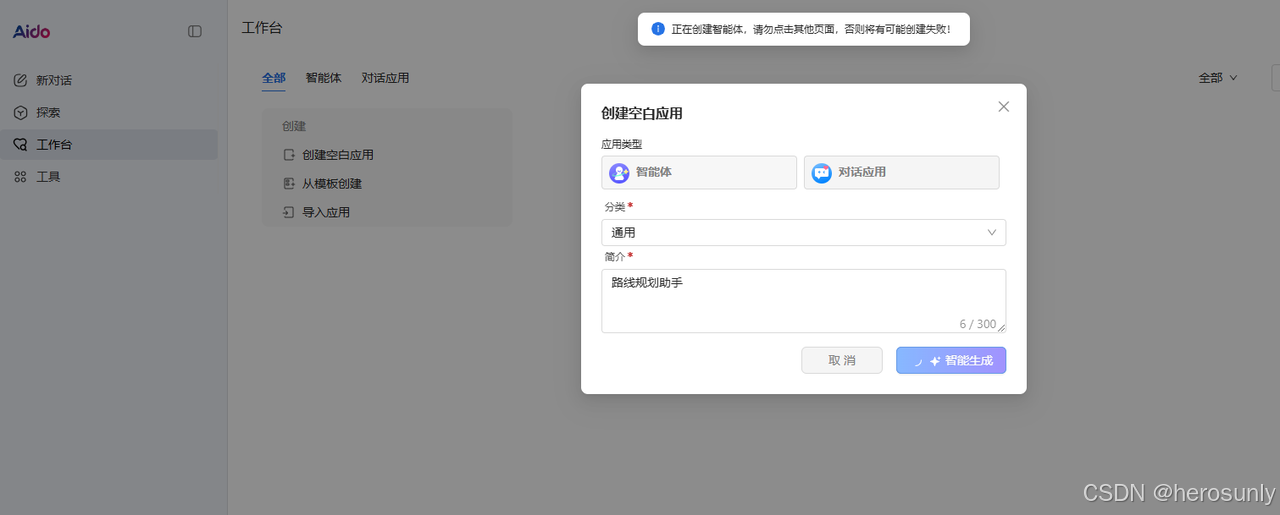The width and height of the screenshot is (1280, 515).
Task: Click the 智能体 avatar icon in the dialog
Action: click(620, 173)
